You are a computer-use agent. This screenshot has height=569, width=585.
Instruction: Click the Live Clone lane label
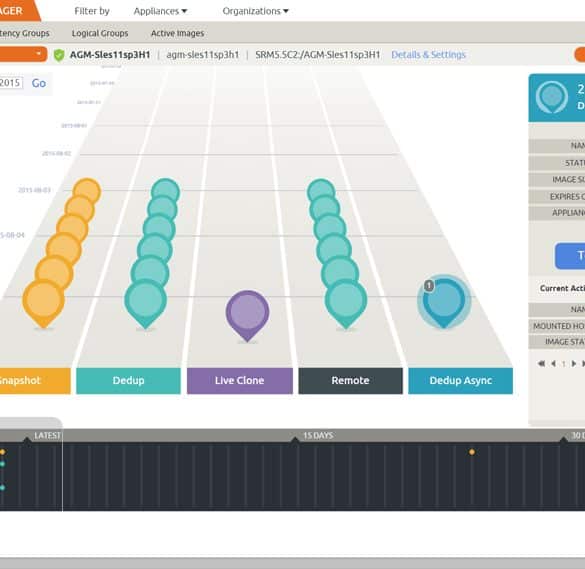tap(240, 381)
